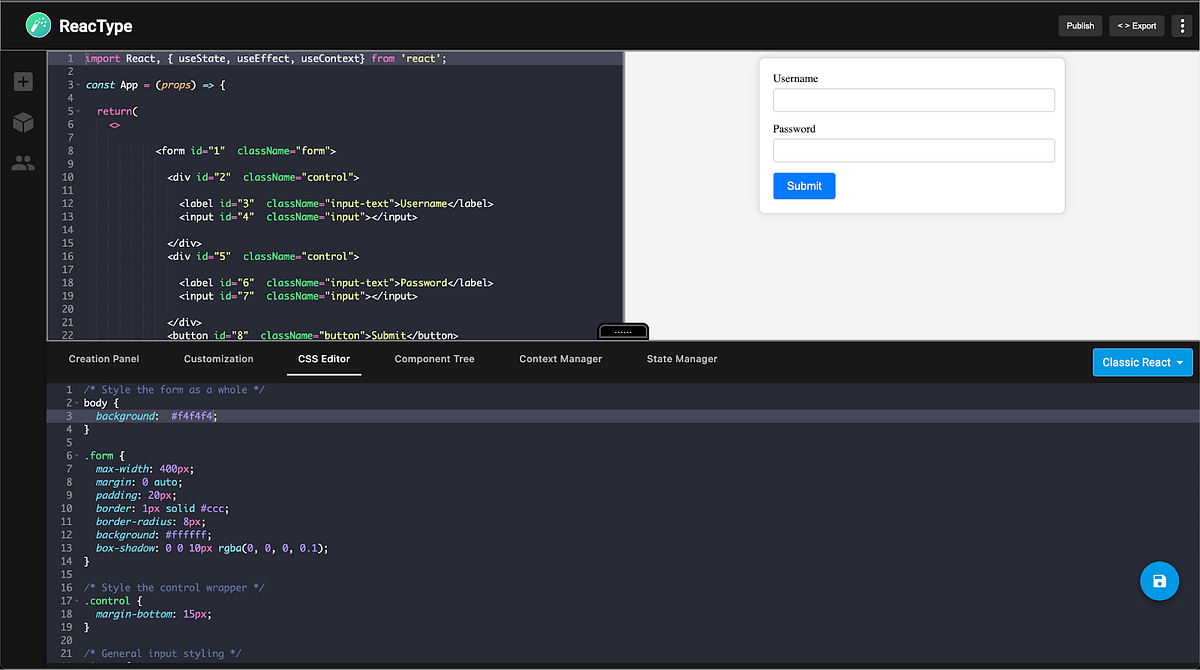
Task: Open the Customization tab
Action: tap(218, 358)
